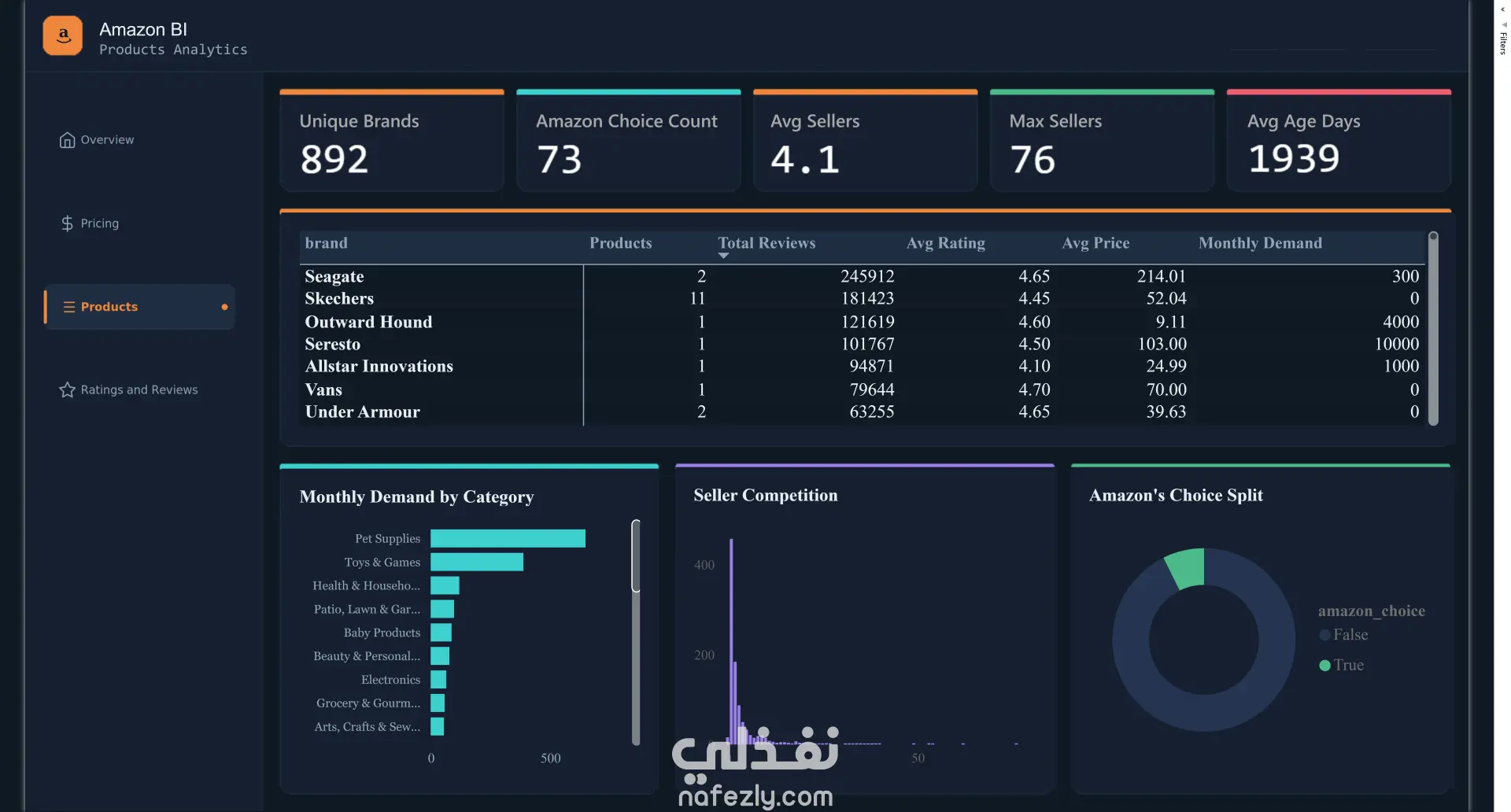Expand the Filters pane arrow

click(1503, 9)
